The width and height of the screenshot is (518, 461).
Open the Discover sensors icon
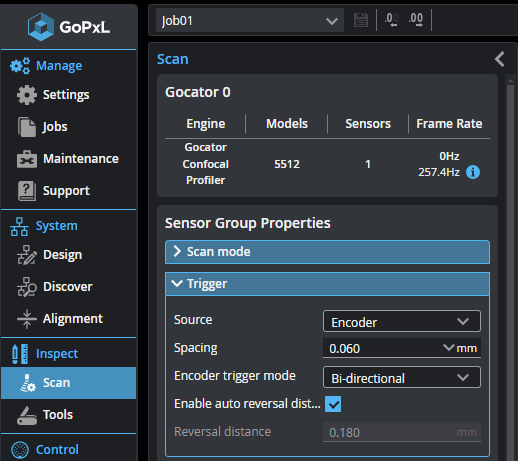point(27,287)
